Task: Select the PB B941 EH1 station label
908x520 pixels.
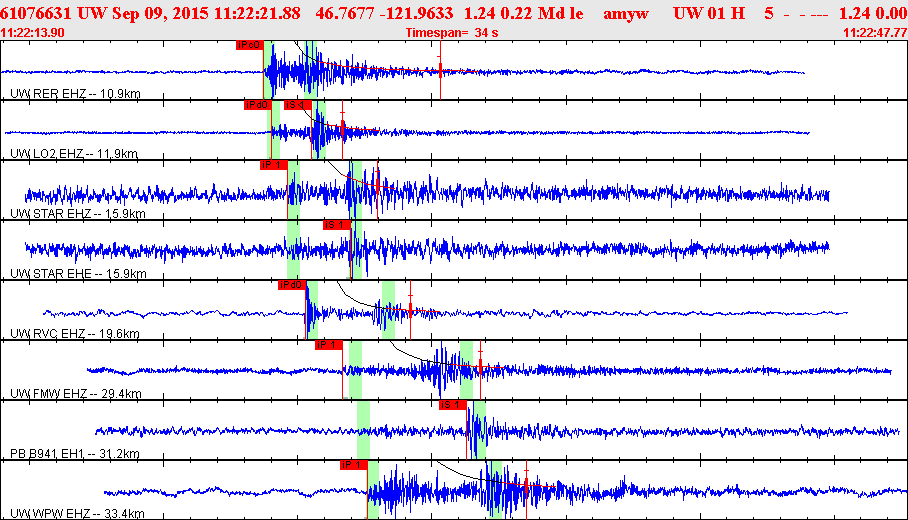Action: coord(74,453)
